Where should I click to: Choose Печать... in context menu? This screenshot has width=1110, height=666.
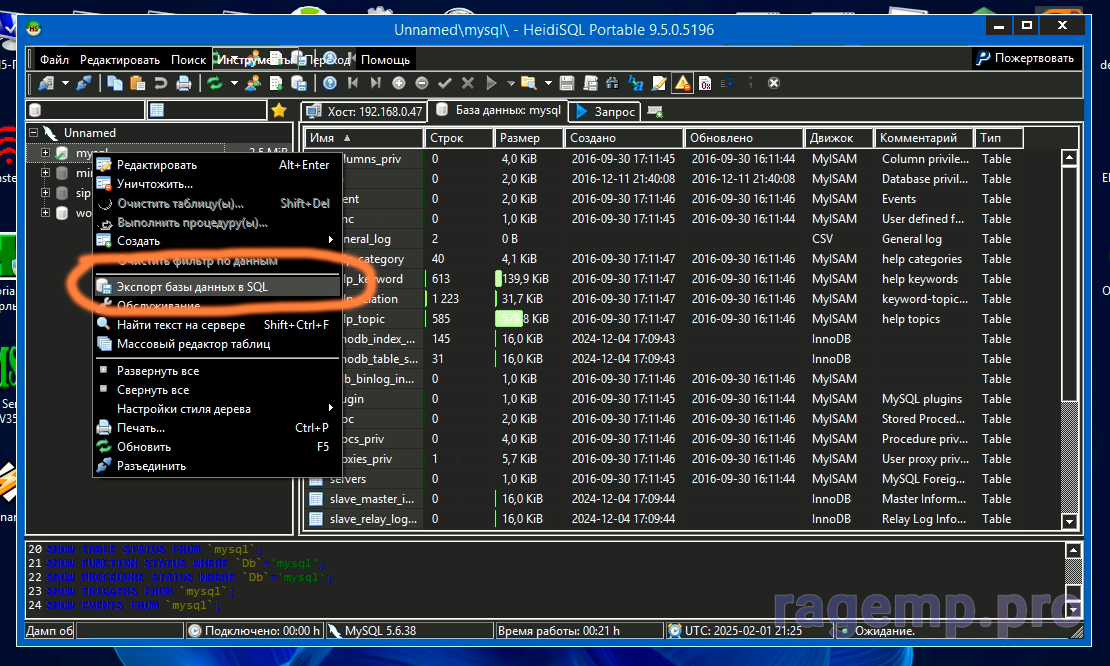(217, 428)
